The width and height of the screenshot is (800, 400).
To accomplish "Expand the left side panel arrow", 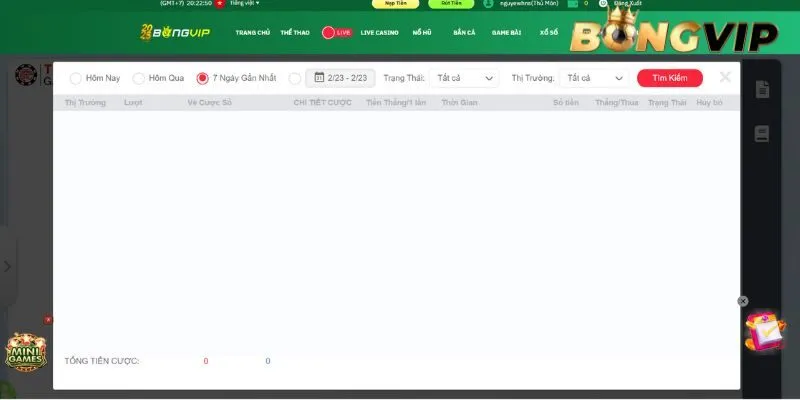I will point(7,266).
